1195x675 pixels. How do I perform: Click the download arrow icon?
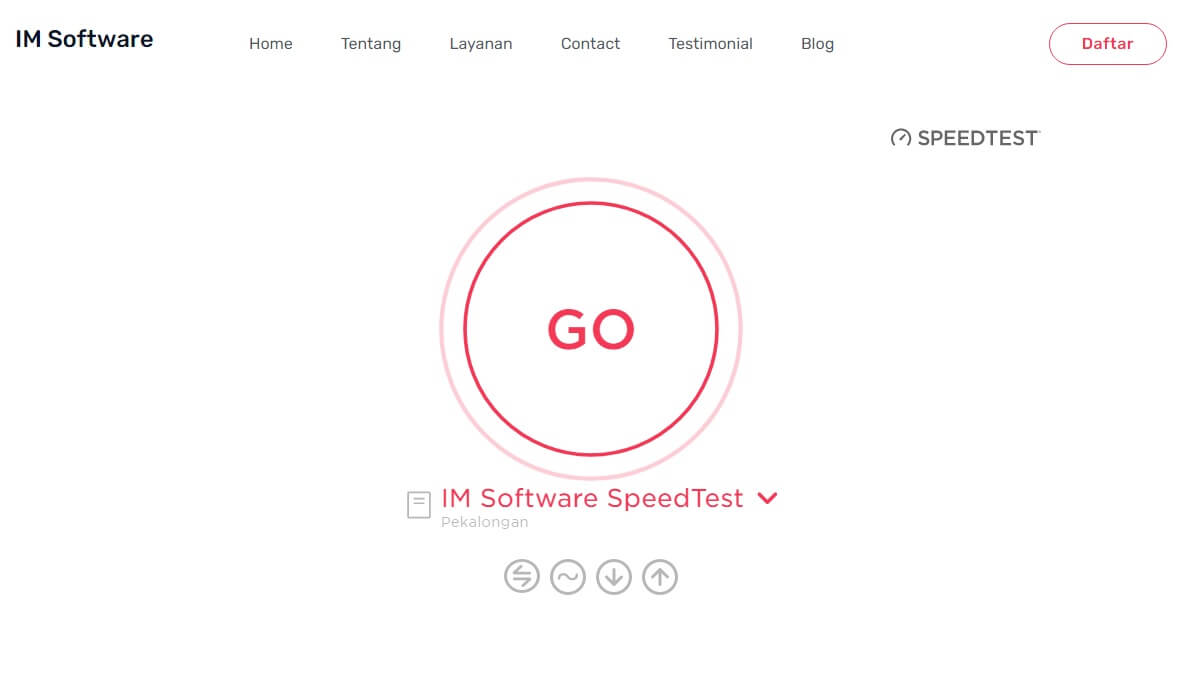[613, 577]
